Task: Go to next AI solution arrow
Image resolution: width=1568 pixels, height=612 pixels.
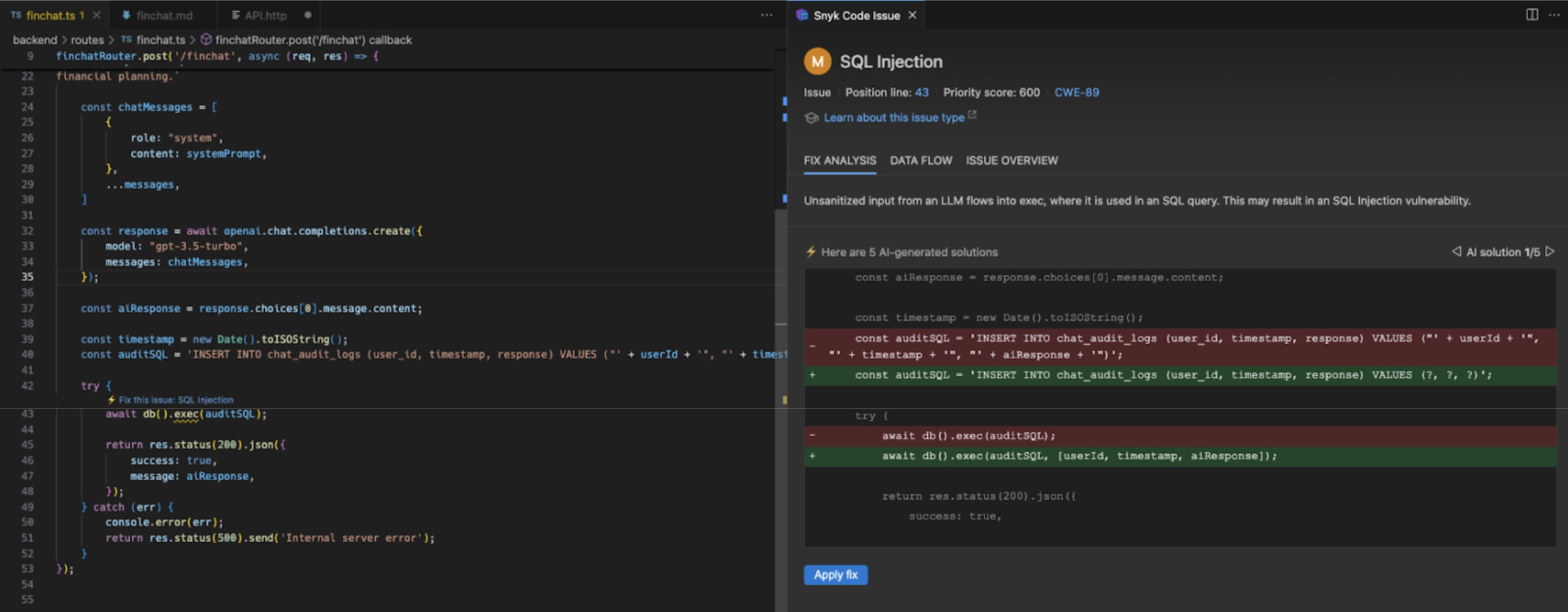Action: pyautogui.click(x=1550, y=252)
